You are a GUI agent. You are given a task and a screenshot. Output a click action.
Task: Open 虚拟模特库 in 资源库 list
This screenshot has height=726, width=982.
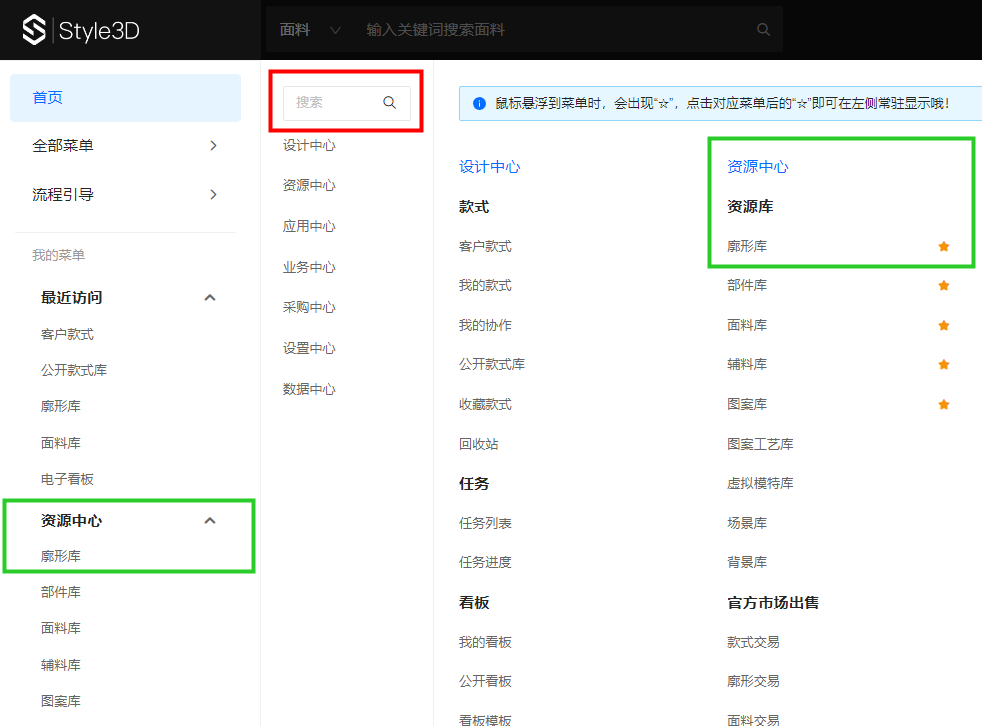(760, 483)
